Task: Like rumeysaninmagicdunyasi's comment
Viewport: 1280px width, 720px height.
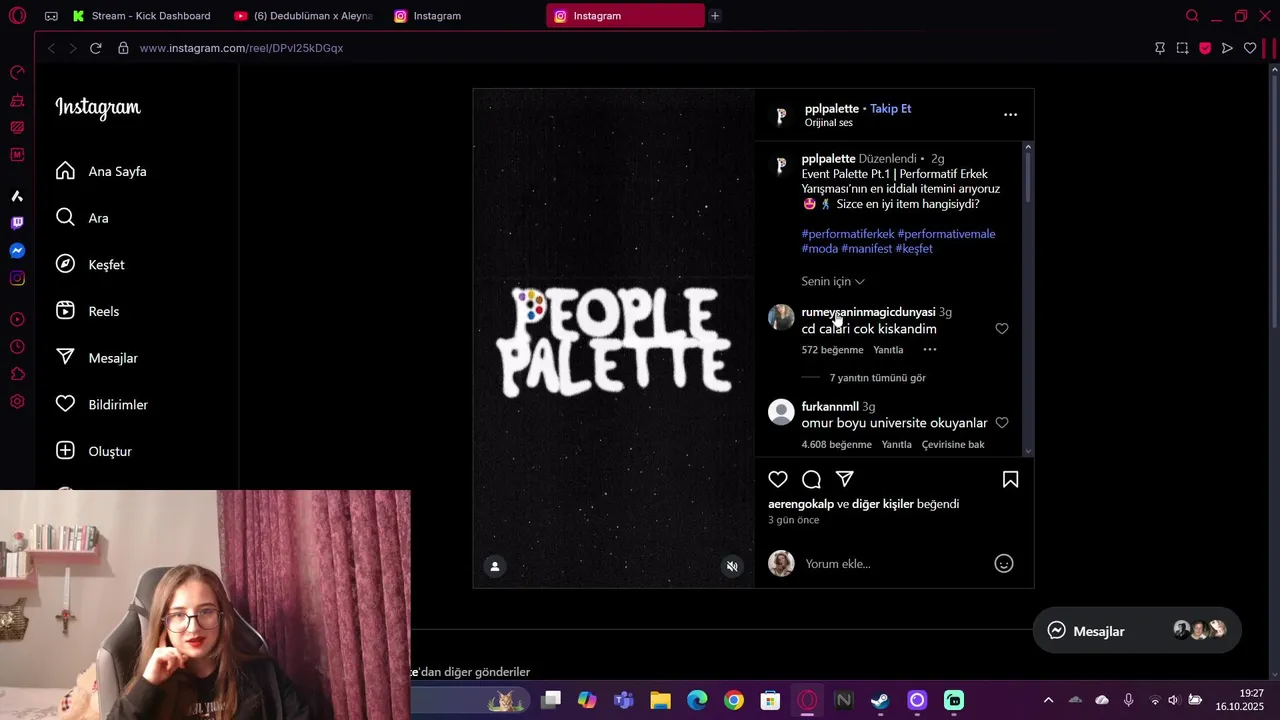Action: pos(1002,329)
